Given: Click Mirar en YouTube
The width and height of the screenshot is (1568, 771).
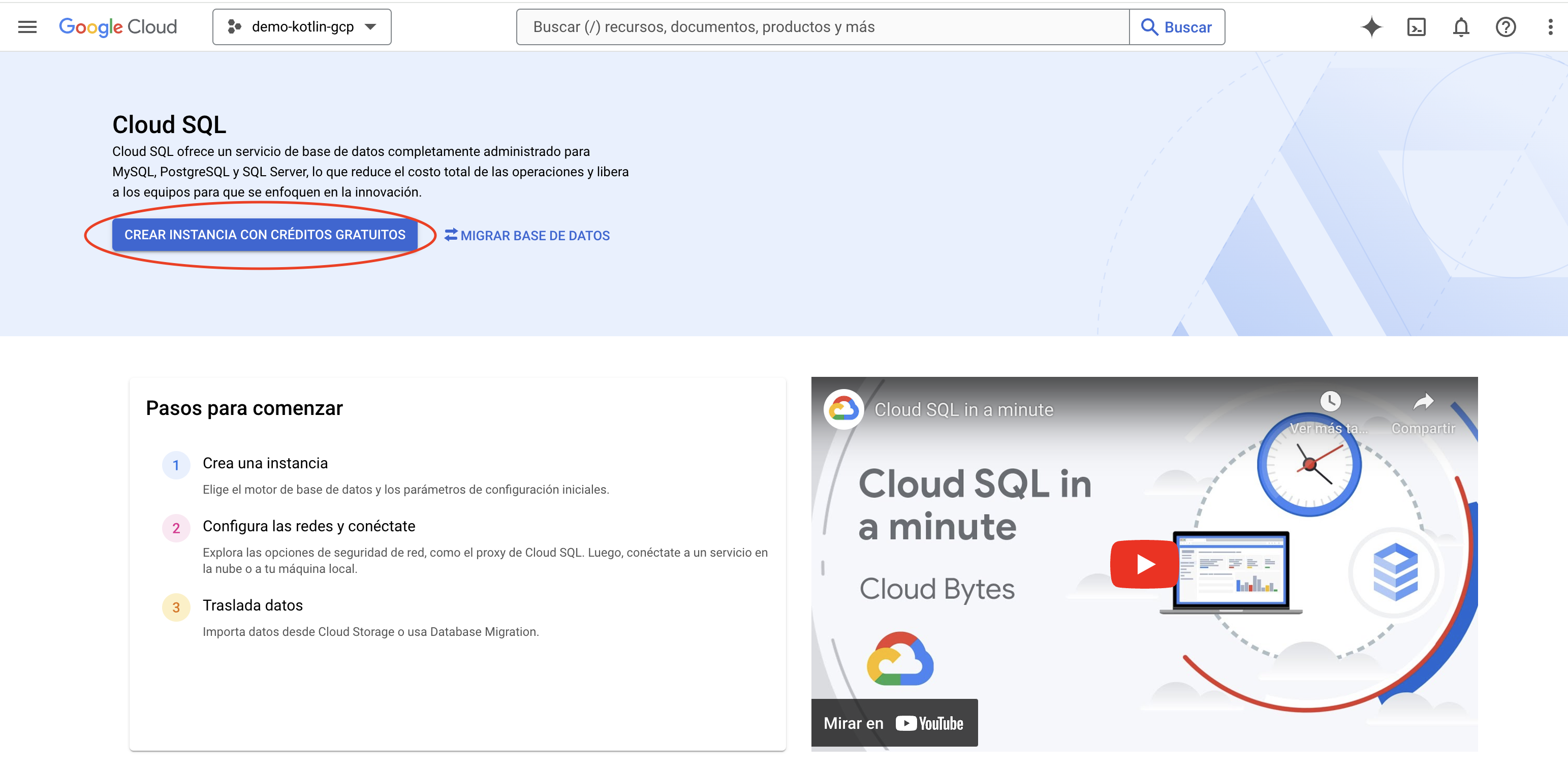Looking at the screenshot, I should pos(894,723).
